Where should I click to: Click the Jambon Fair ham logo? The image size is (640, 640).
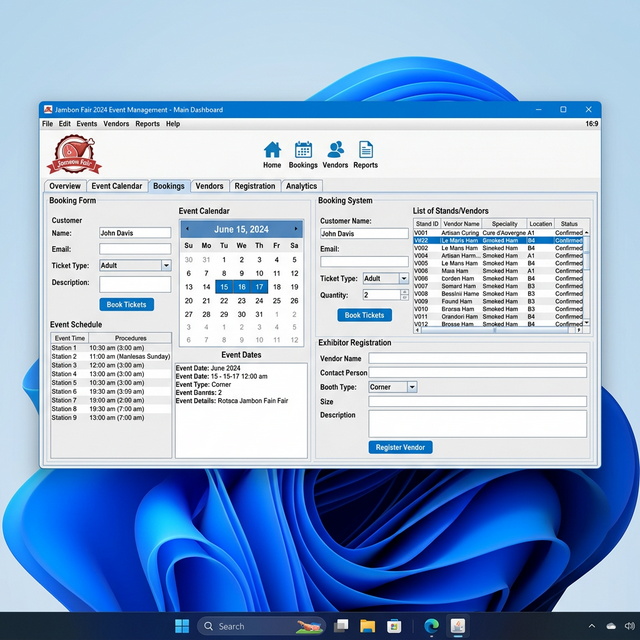[75, 156]
